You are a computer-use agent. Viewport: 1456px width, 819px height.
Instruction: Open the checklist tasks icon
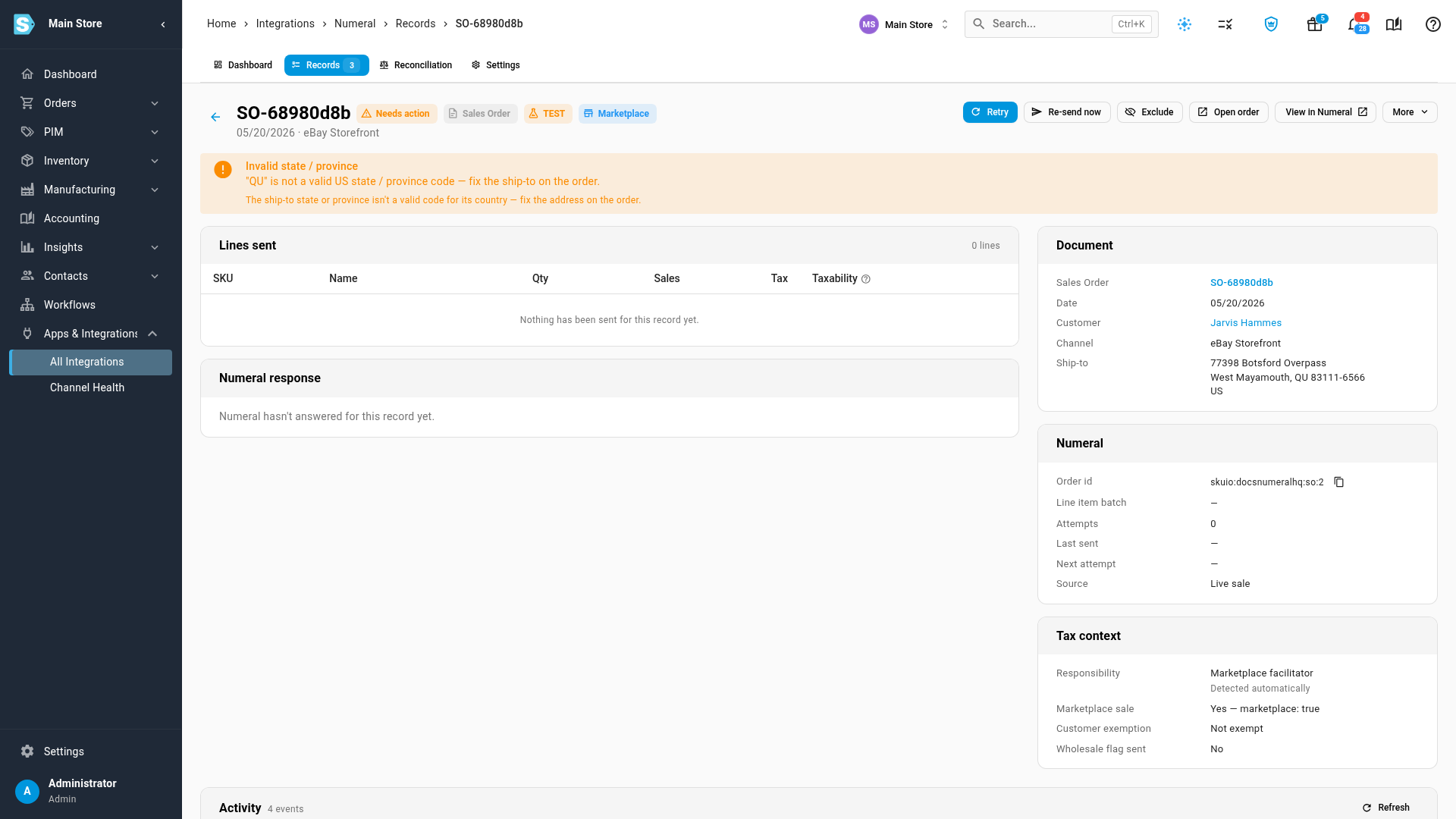click(x=1225, y=24)
